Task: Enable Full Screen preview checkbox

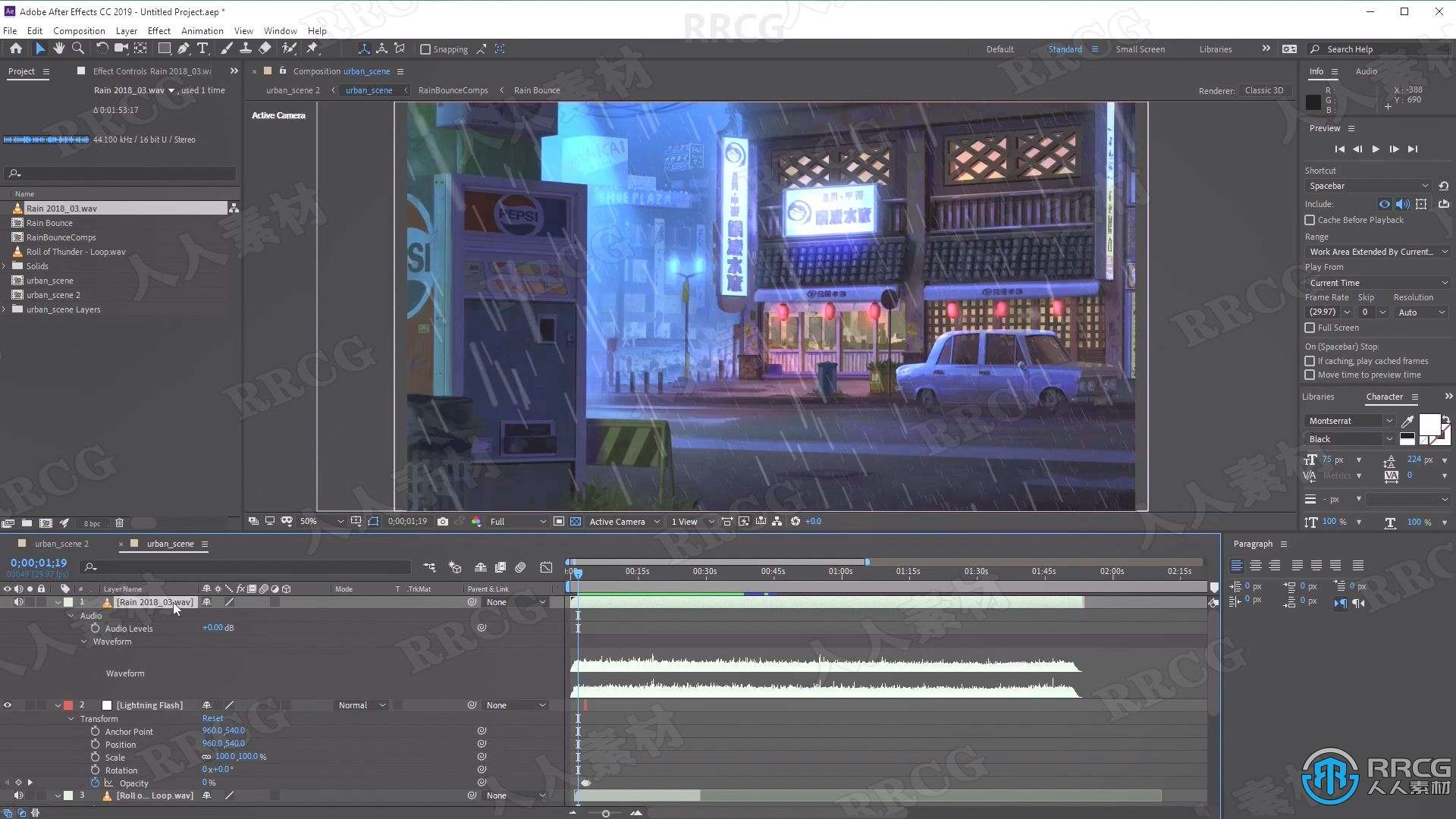Action: pyautogui.click(x=1310, y=328)
